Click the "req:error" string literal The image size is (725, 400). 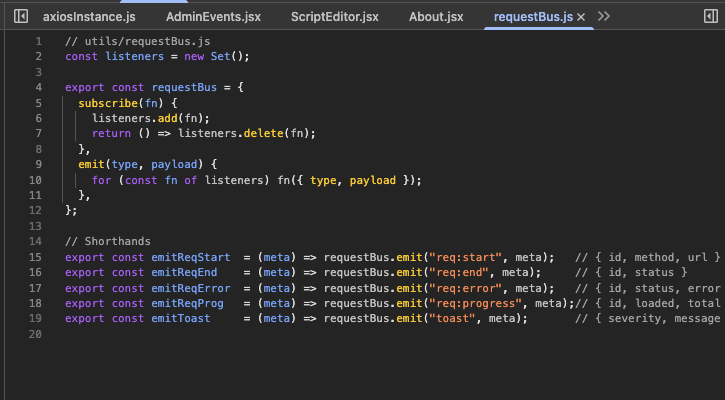(466, 289)
